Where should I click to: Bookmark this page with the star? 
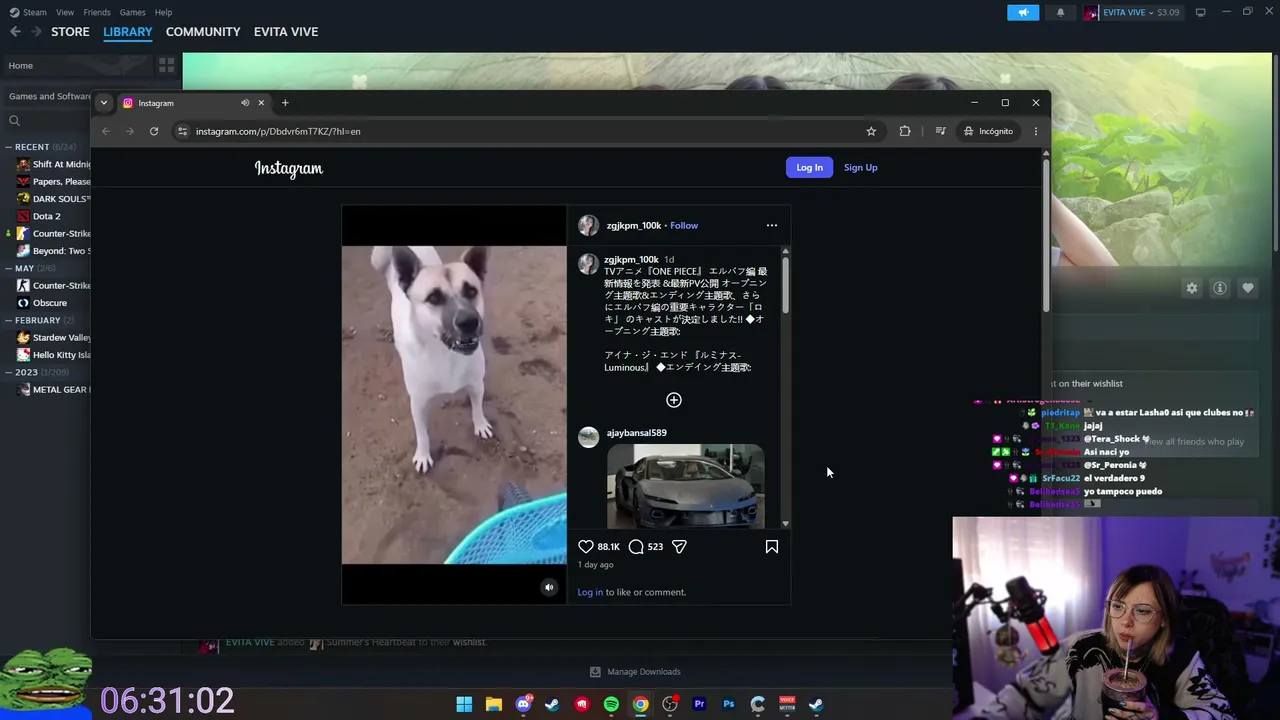[x=871, y=131]
